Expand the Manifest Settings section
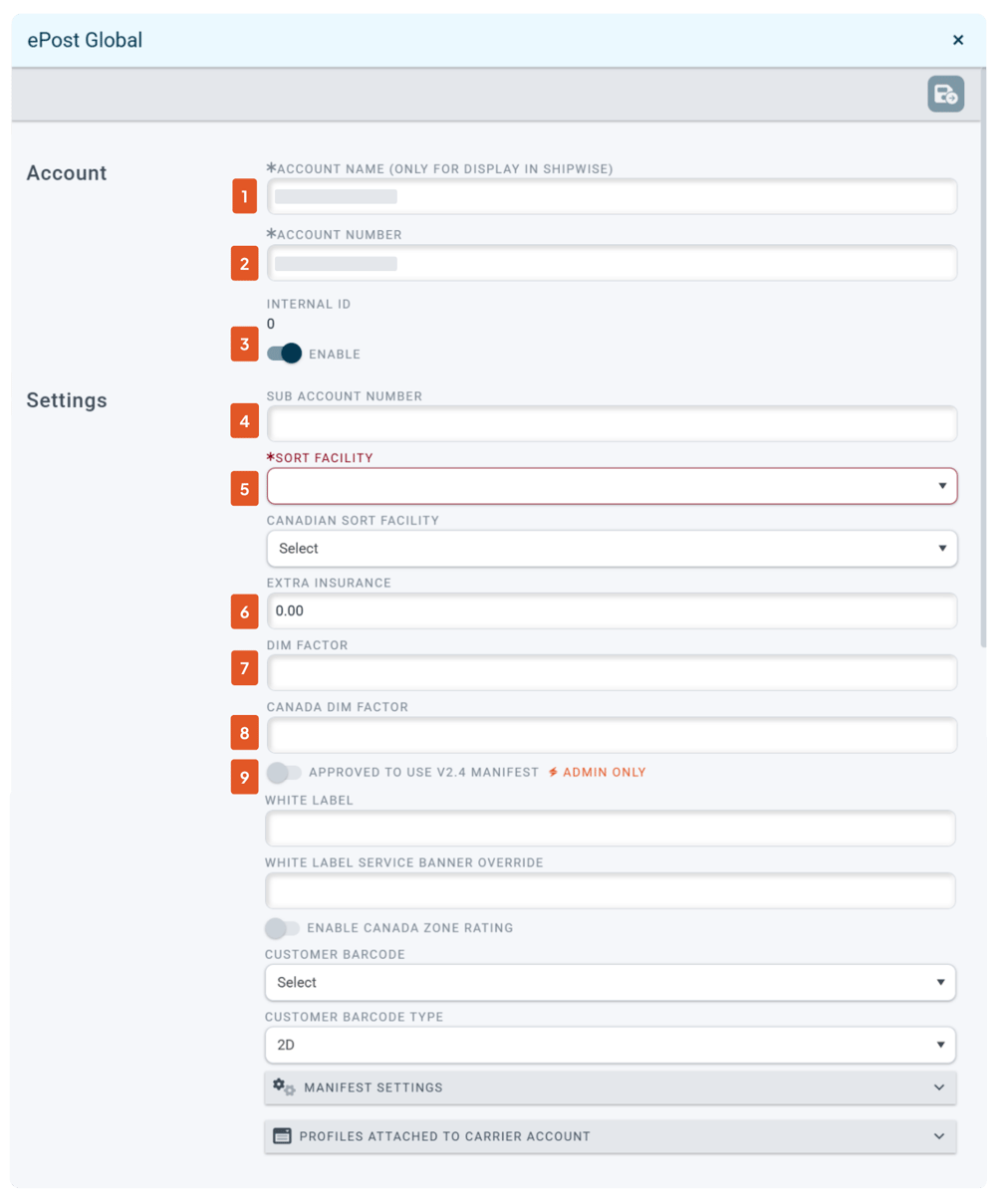Viewport: 1001px width, 1204px height. (x=610, y=1087)
